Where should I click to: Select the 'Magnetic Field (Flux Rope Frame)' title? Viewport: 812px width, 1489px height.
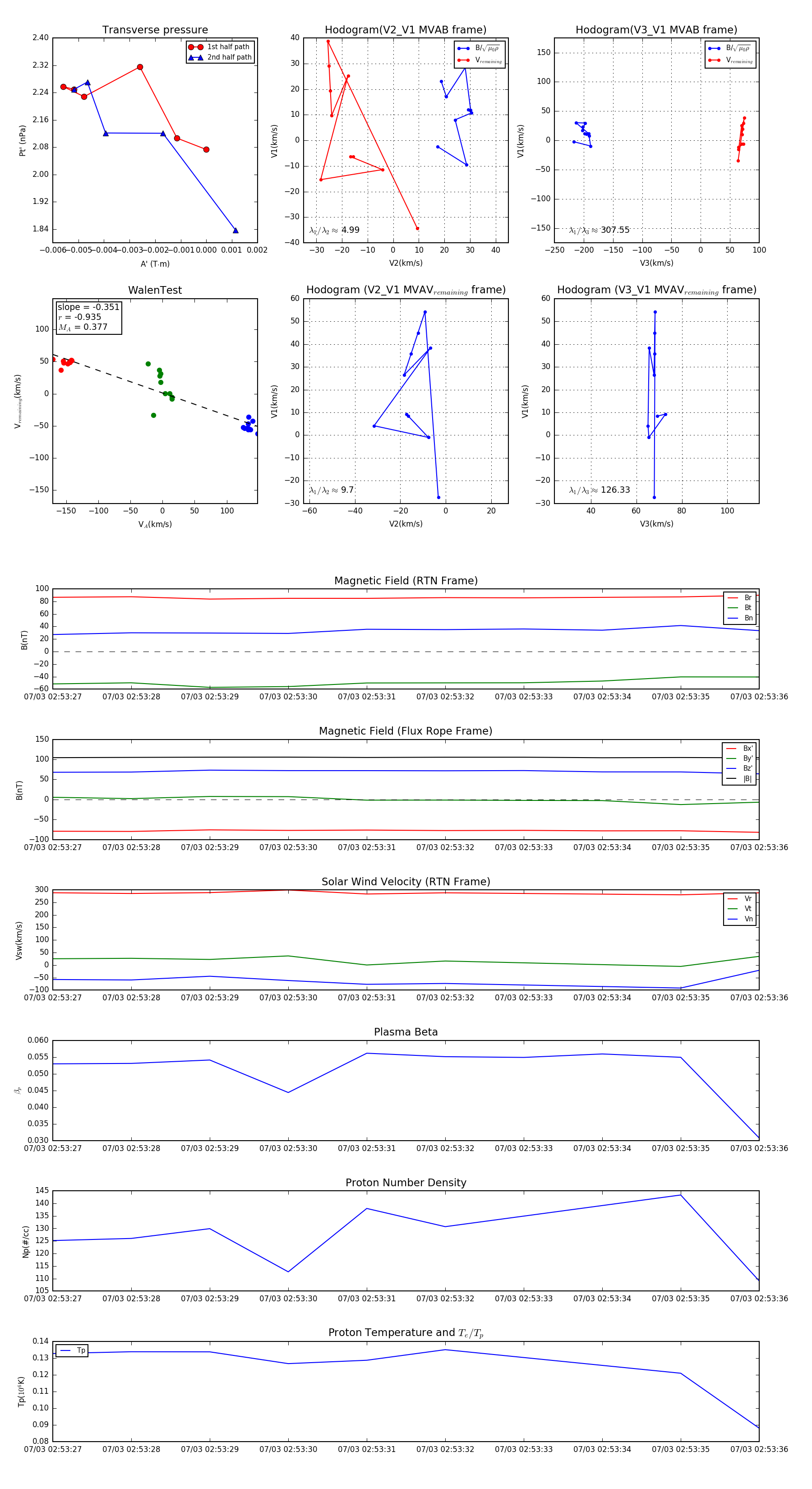[x=406, y=731]
